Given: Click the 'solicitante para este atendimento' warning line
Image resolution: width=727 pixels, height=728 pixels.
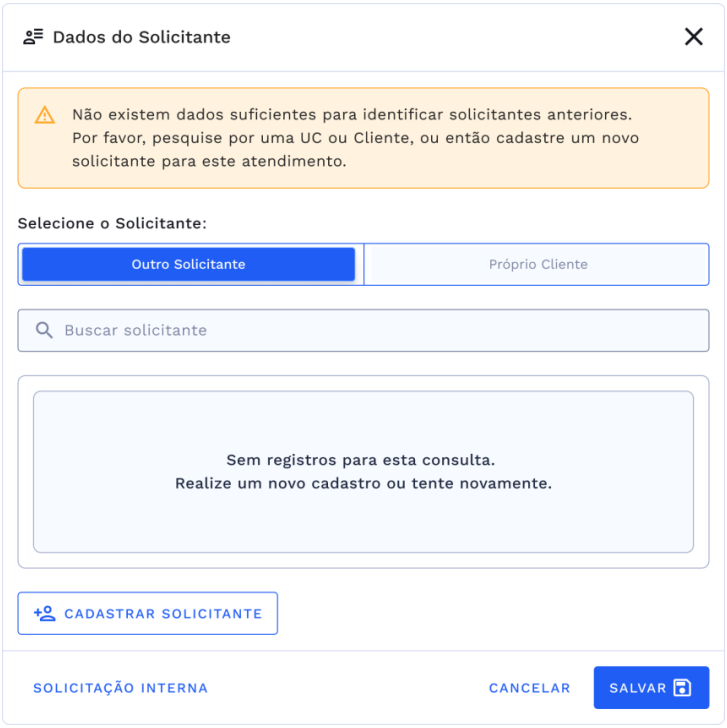Looking at the screenshot, I should click(x=209, y=161).
